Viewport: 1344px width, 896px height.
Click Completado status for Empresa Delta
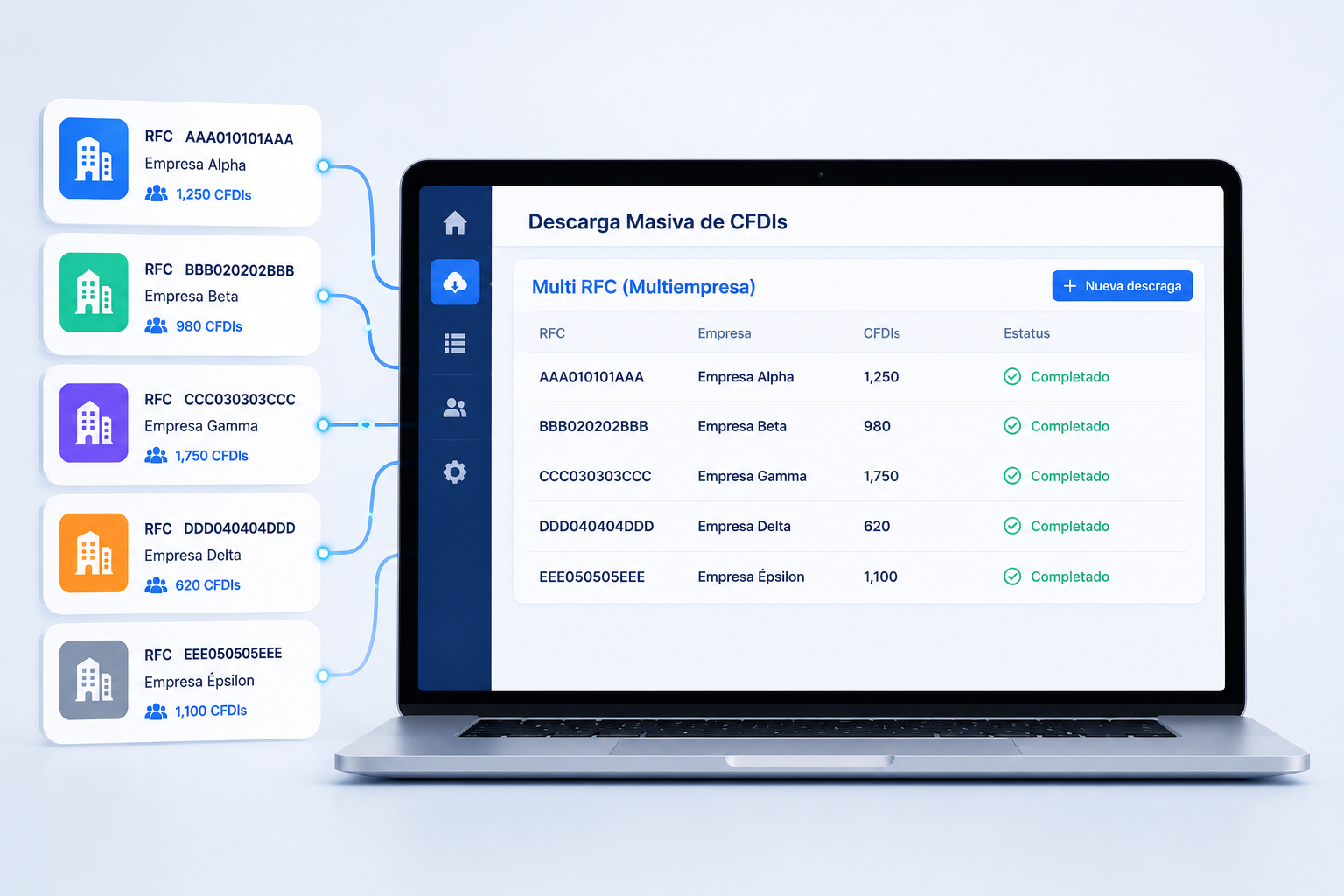pyautogui.click(x=1070, y=526)
